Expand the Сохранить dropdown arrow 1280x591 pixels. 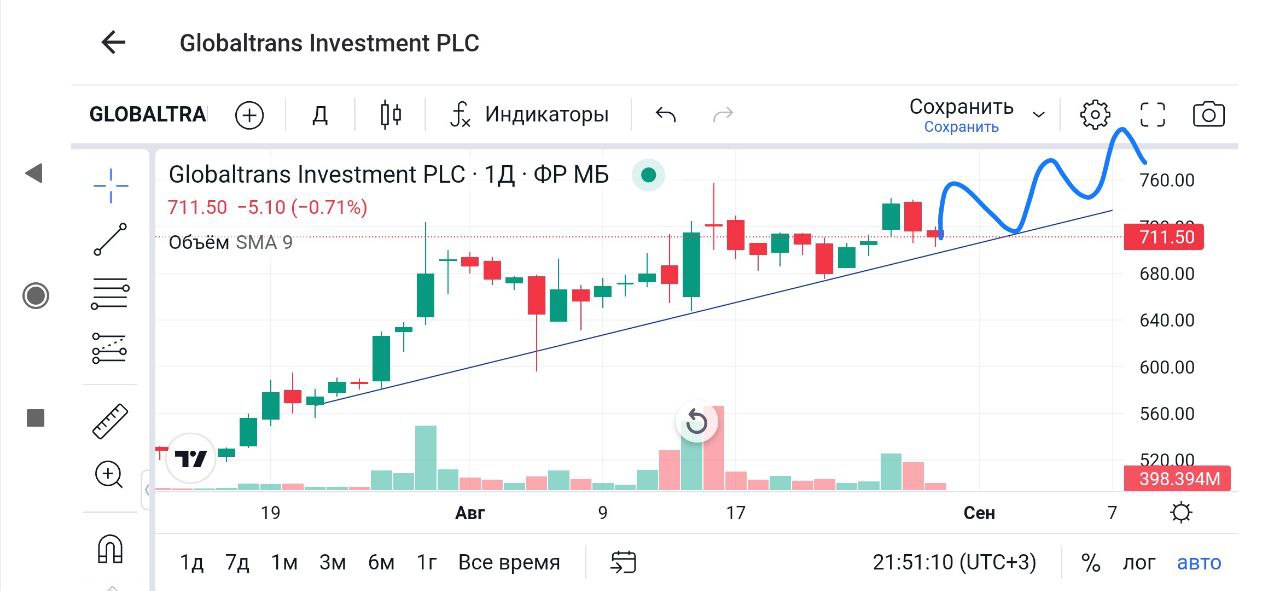coord(1039,115)
